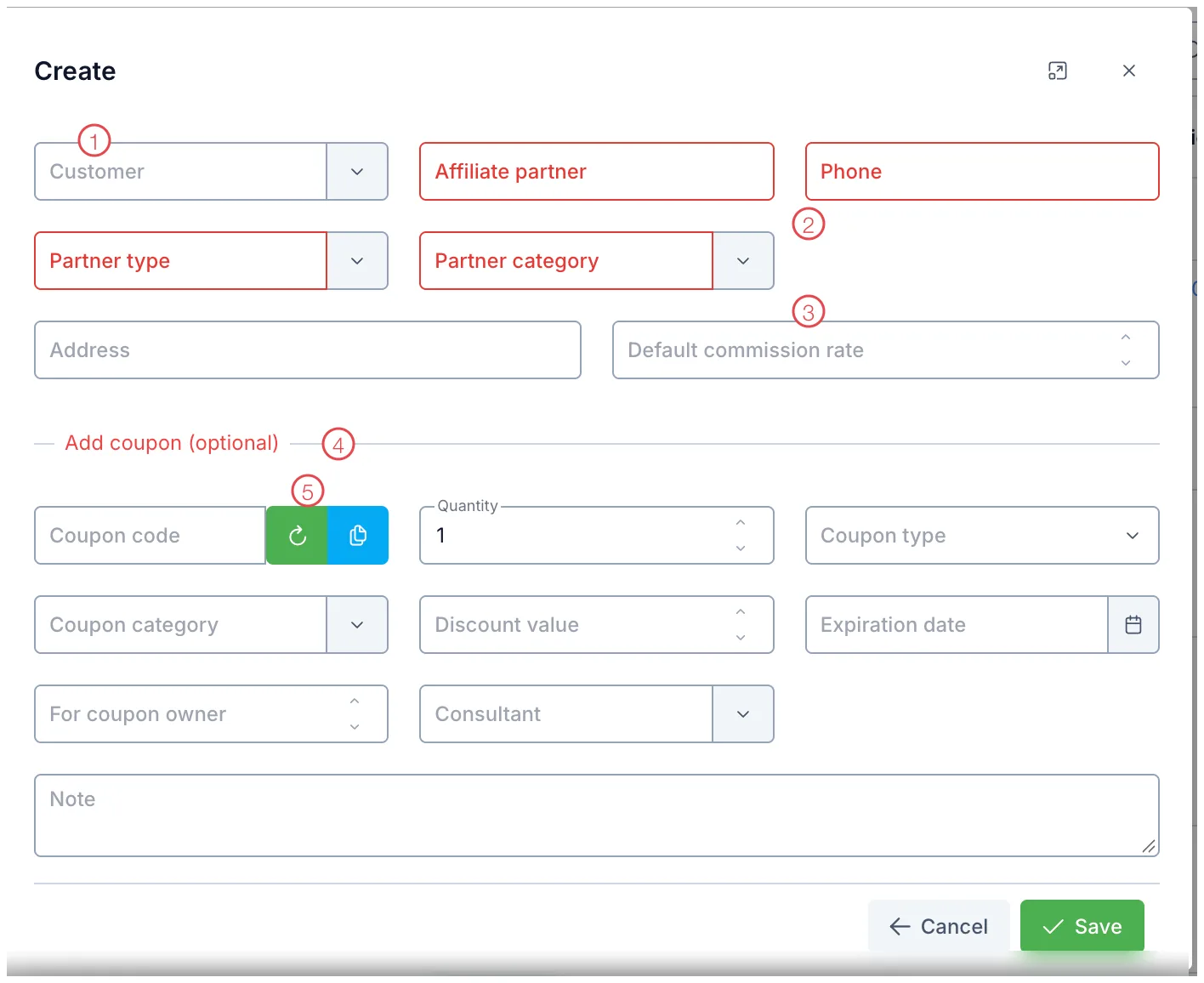
Task: Decrease Discount value with down arrow
Action: (741, 638)
